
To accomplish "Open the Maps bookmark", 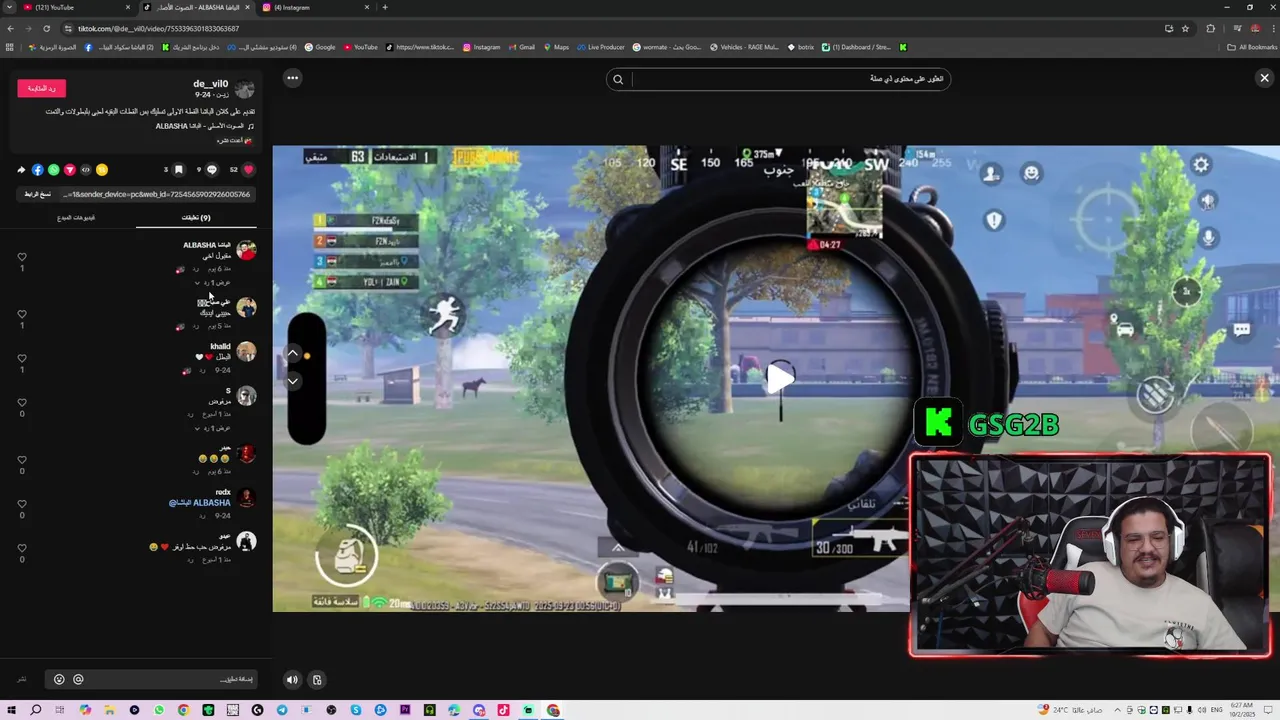I will [555, 47].
